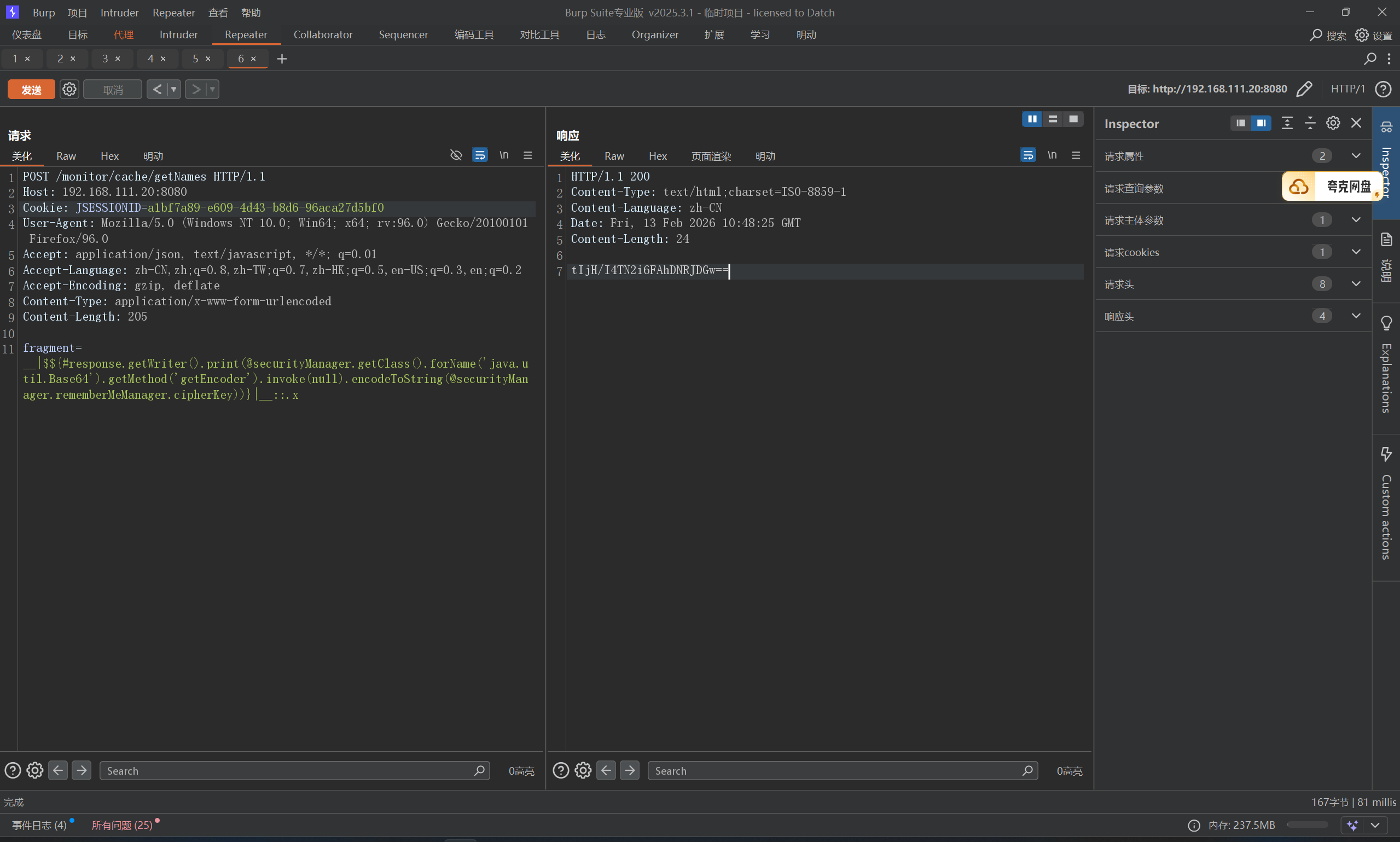Viewport: 1400px width, 842px height.
Task: Open history back dropdown arrow
Action: (173, 90)
